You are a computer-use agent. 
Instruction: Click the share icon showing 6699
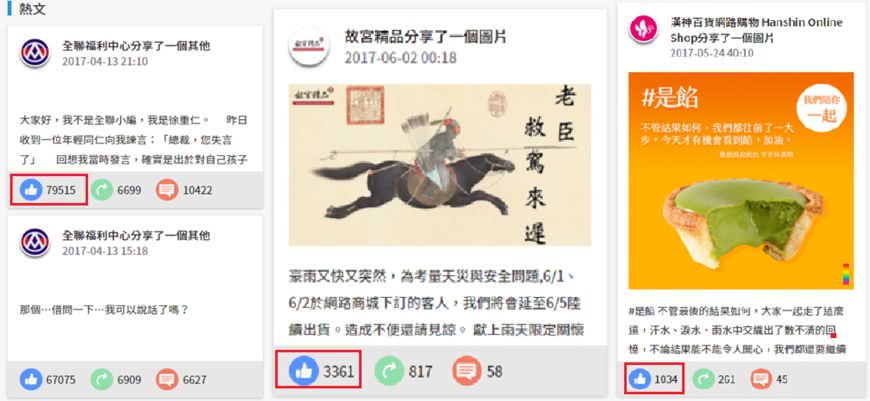click(102, 190)
